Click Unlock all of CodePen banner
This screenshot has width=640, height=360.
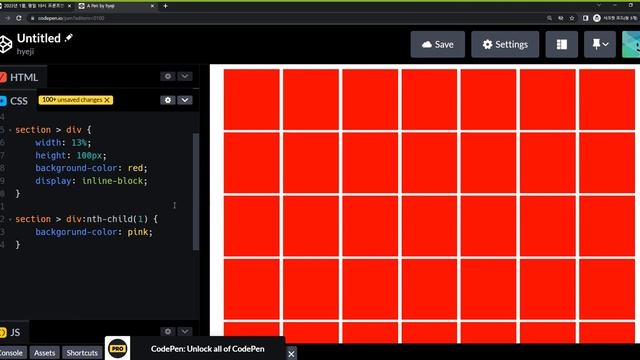pos(207,349)
